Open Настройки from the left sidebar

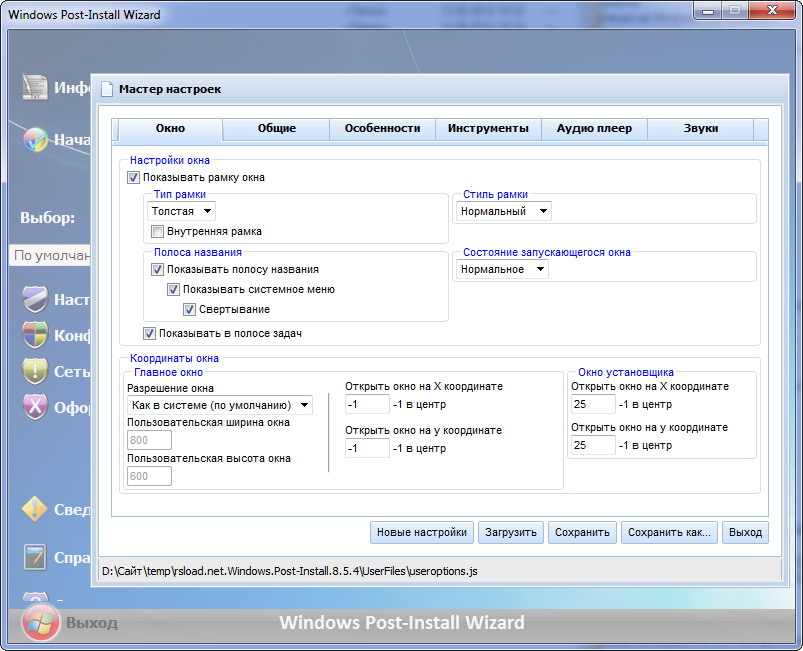point(35,299)
